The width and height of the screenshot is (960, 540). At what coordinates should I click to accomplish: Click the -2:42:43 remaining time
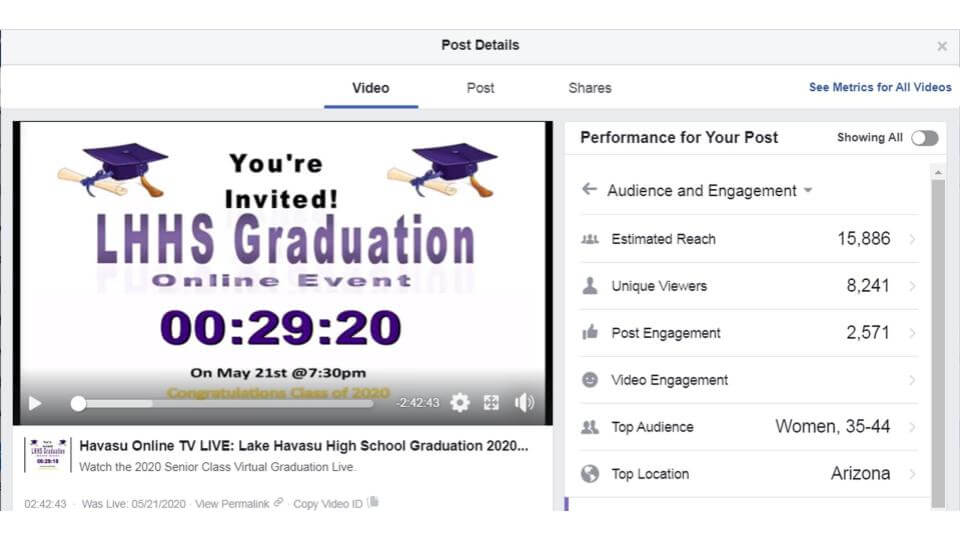pyautogui.click(x=417, y=403)
